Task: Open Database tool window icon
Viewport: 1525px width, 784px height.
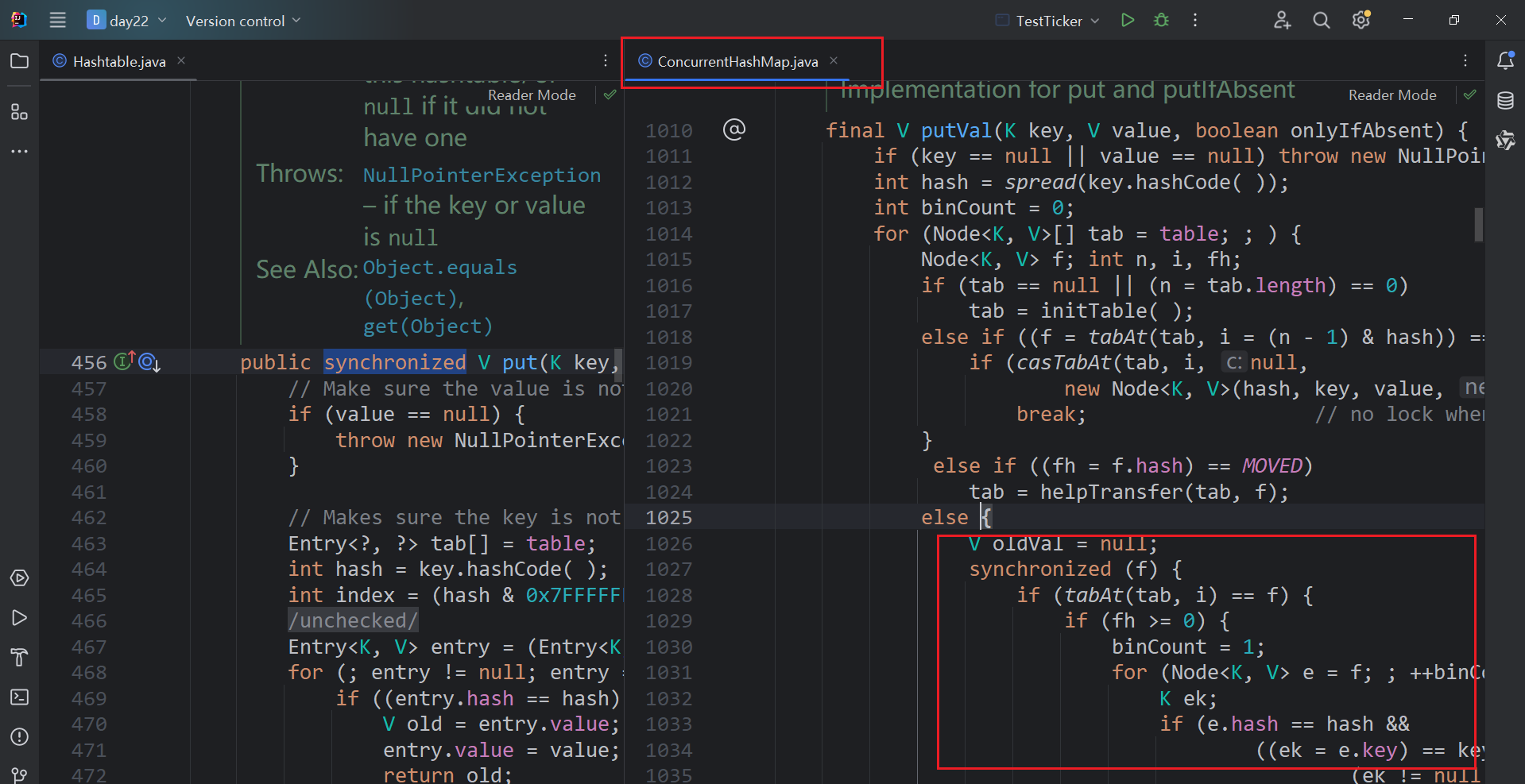Action: point(1505,101)
